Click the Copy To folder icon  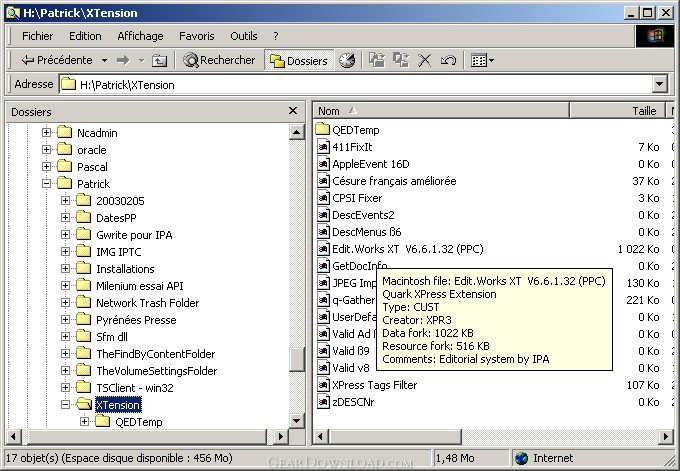tap(401, 60)
